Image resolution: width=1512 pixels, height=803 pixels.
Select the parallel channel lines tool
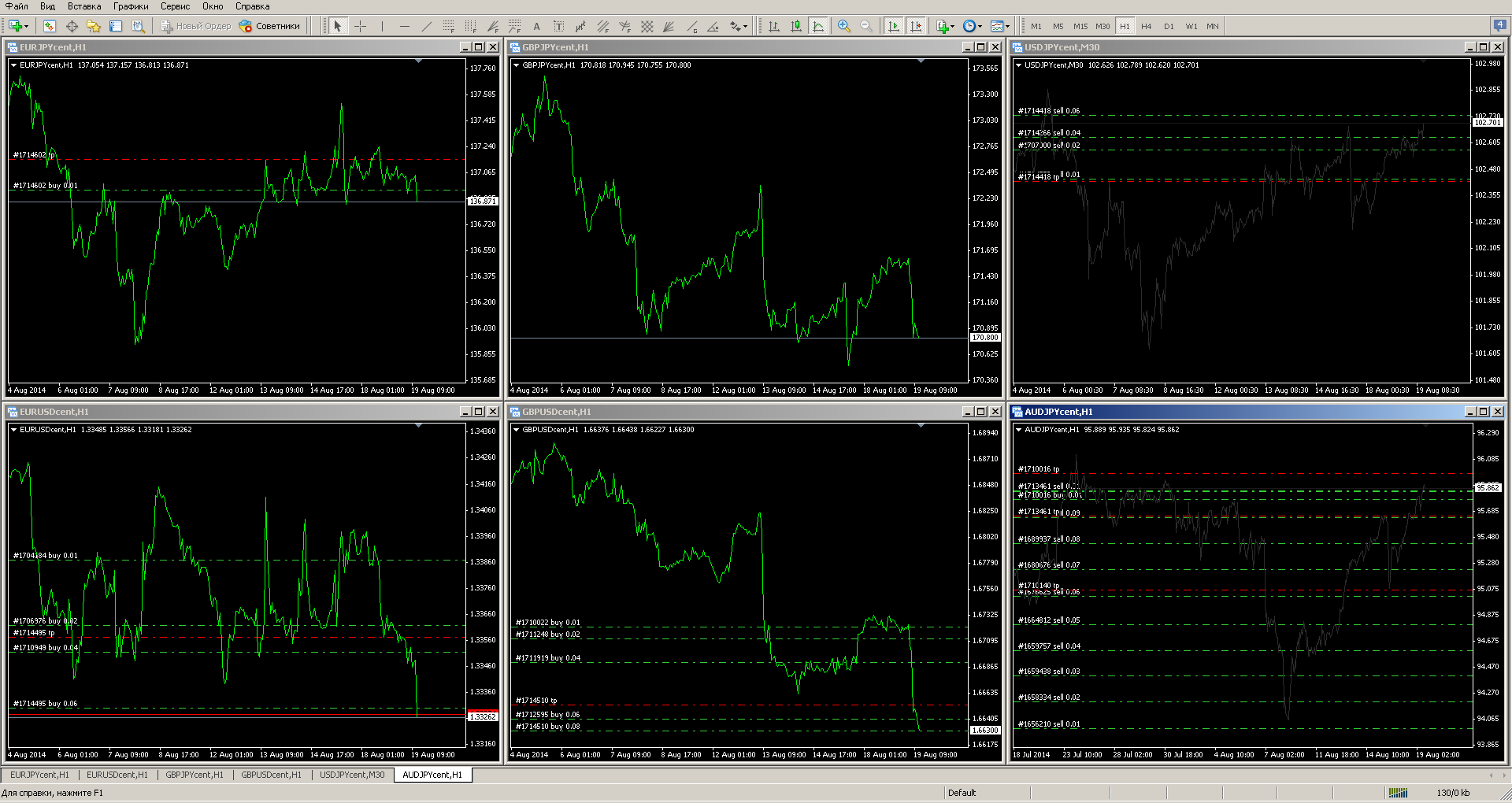click(x=602, y=26)
